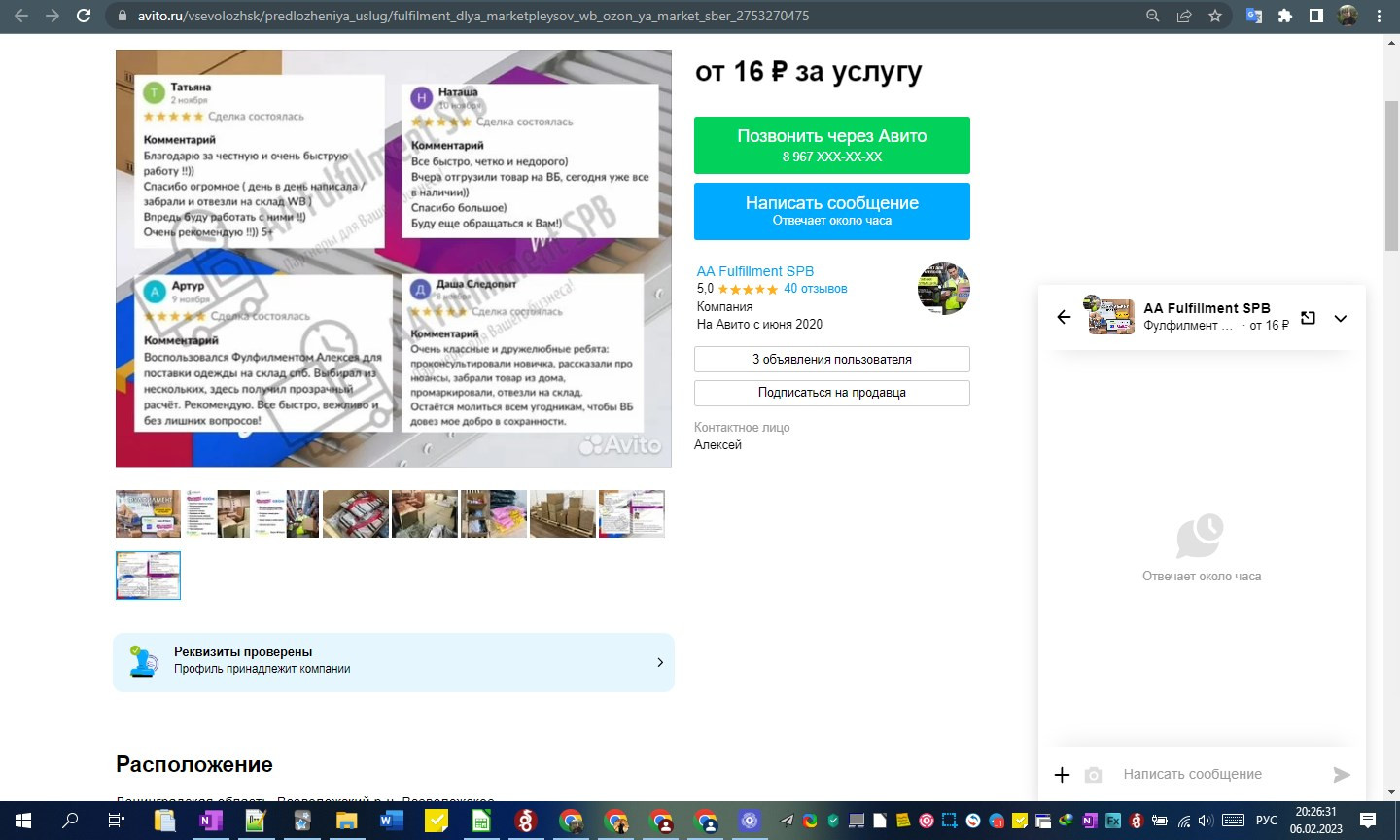Open Google Translate extension
This screenshot has height=840, width=1400.
pyautogui.click(x=1254, y=16)
